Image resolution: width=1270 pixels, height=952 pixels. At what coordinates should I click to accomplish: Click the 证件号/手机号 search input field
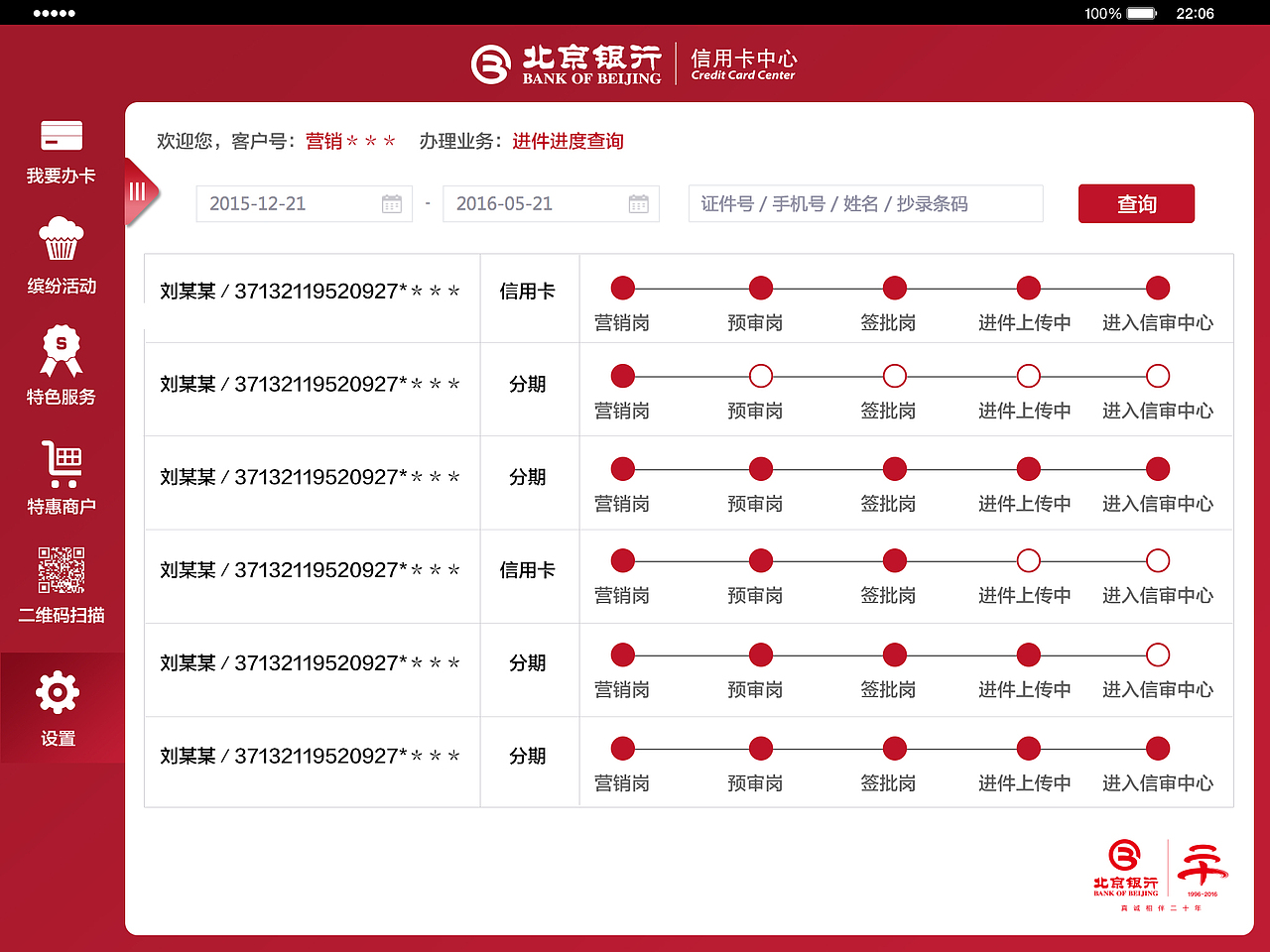[x=865, y=203]
